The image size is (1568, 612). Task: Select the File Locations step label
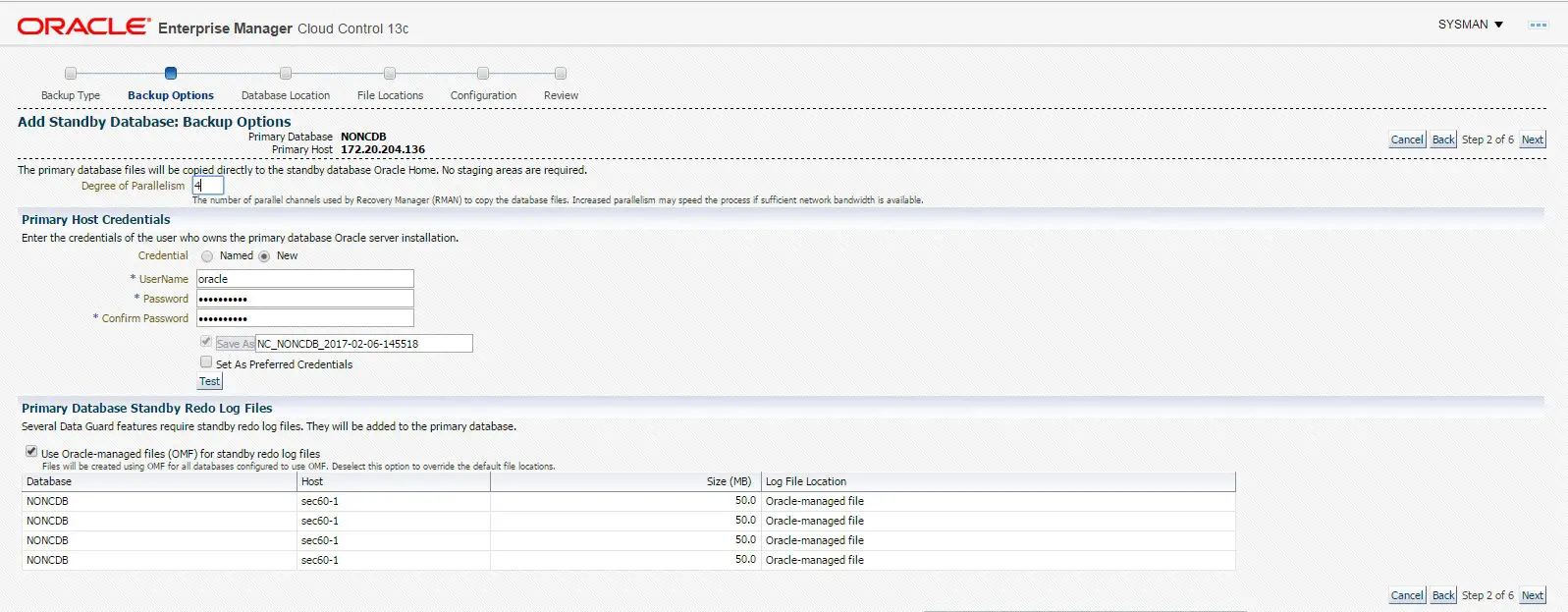[x=390, y=95]
